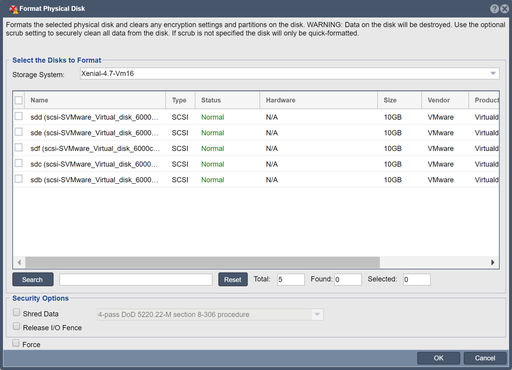This screenshot has width=512, height=370.
Task: Sort by the Name column header
Action: (x=95, y=100)
